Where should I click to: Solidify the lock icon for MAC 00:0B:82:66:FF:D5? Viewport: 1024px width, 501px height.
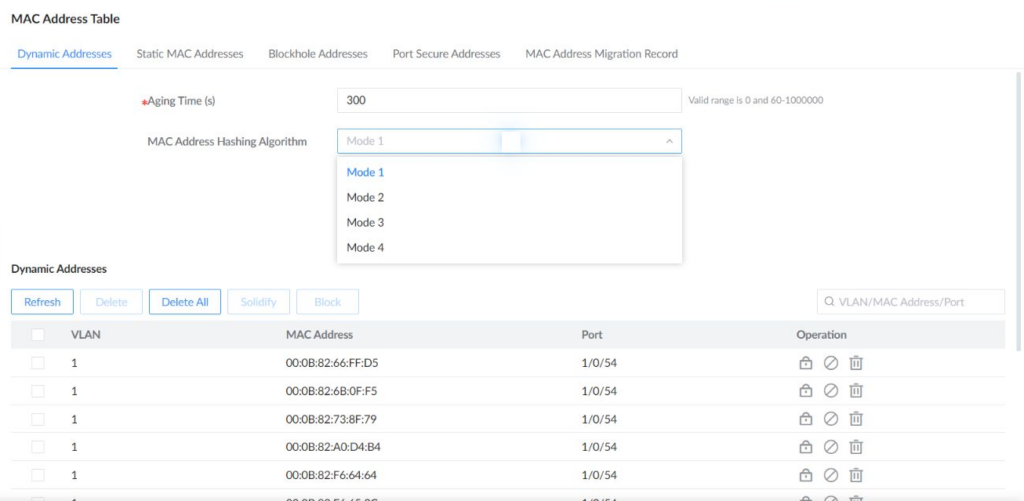pyautogui.click(x=806, y=363)
